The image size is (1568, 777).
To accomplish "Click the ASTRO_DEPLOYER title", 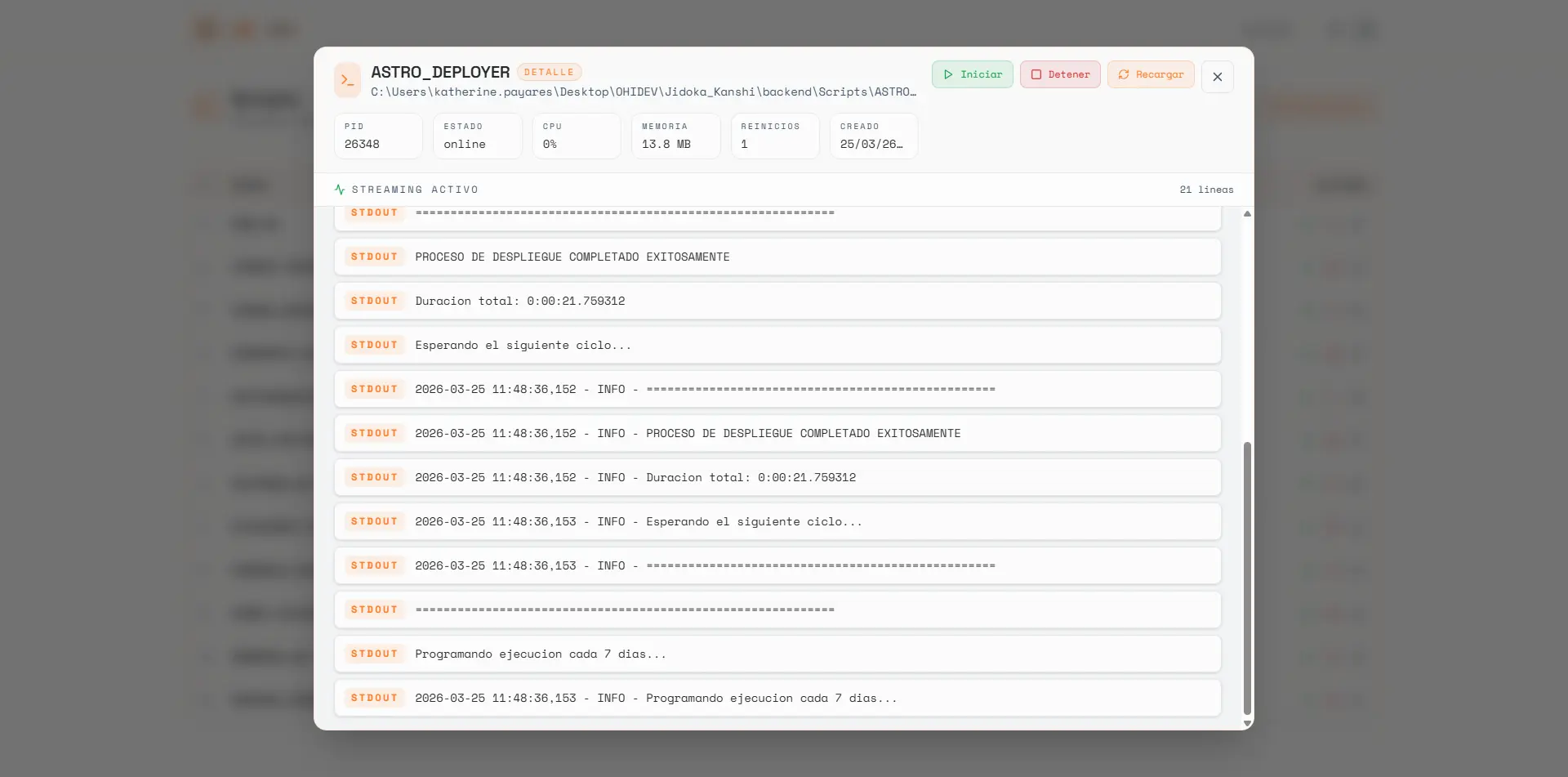I will coord(440,72).
